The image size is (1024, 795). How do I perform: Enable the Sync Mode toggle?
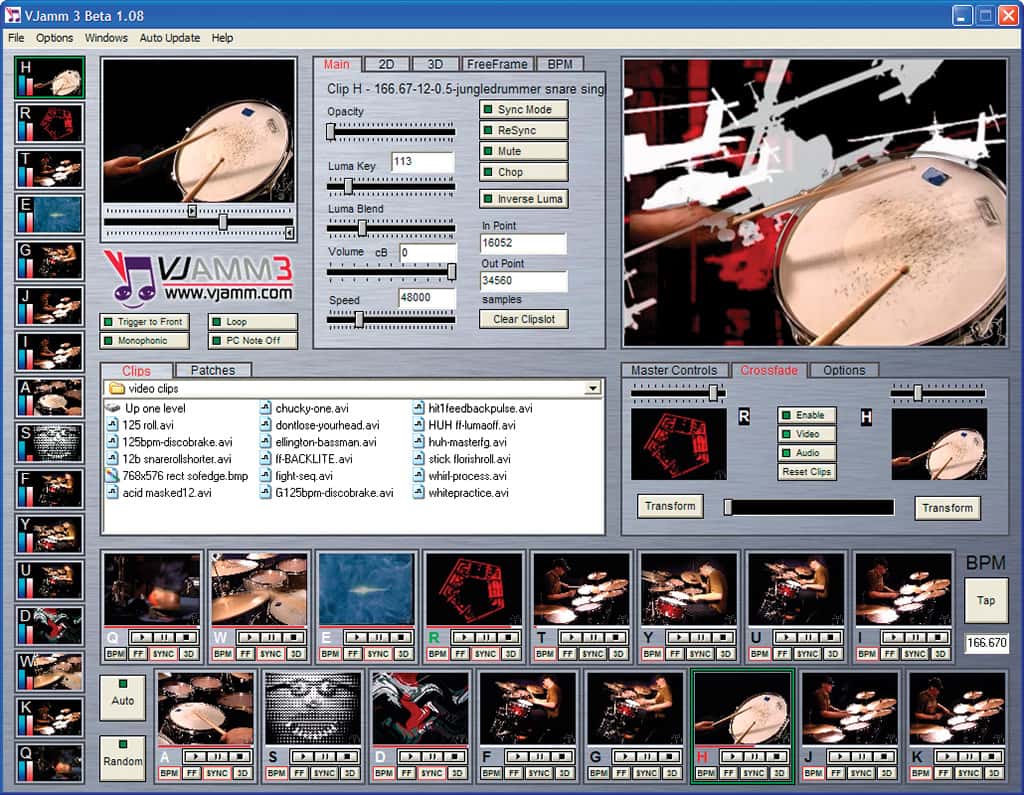[523, 109]
